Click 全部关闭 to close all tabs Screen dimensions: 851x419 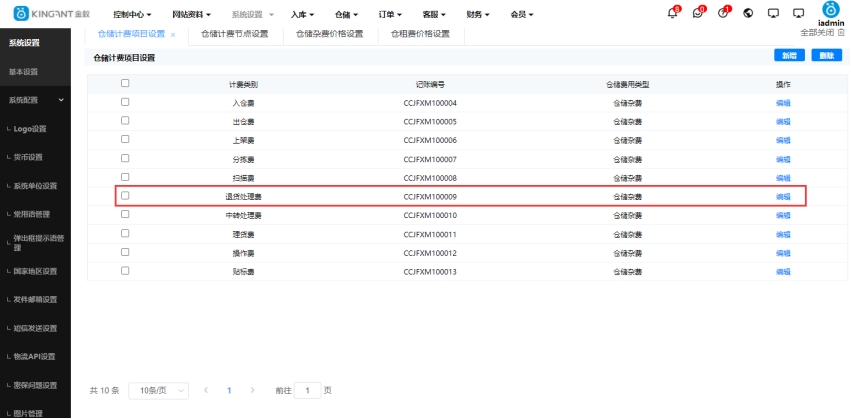(818, 33)
